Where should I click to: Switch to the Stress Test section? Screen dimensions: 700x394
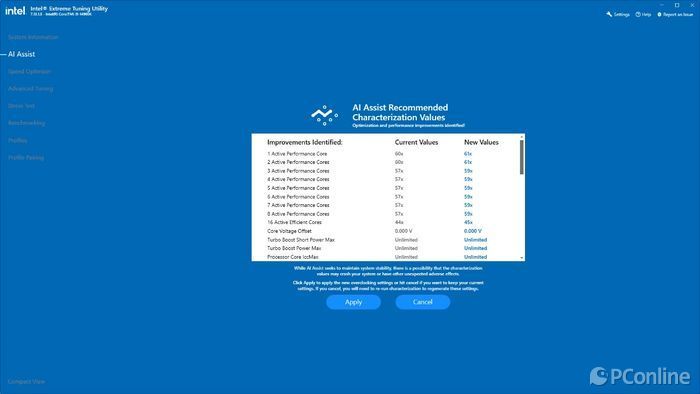tap(21, 106)
